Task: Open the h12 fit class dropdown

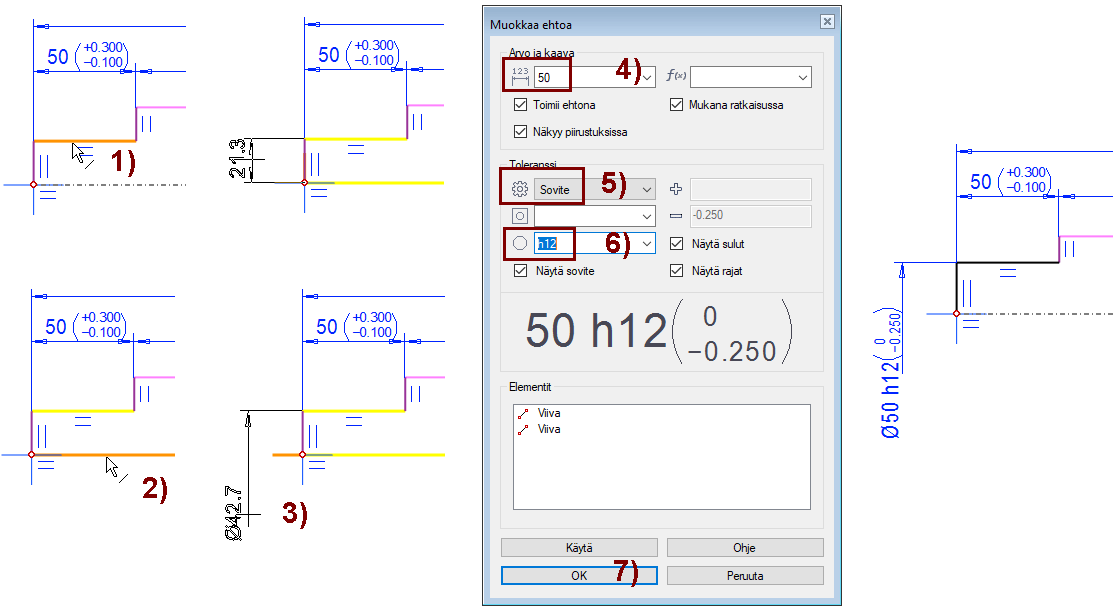Action: (x=647, y=243)
